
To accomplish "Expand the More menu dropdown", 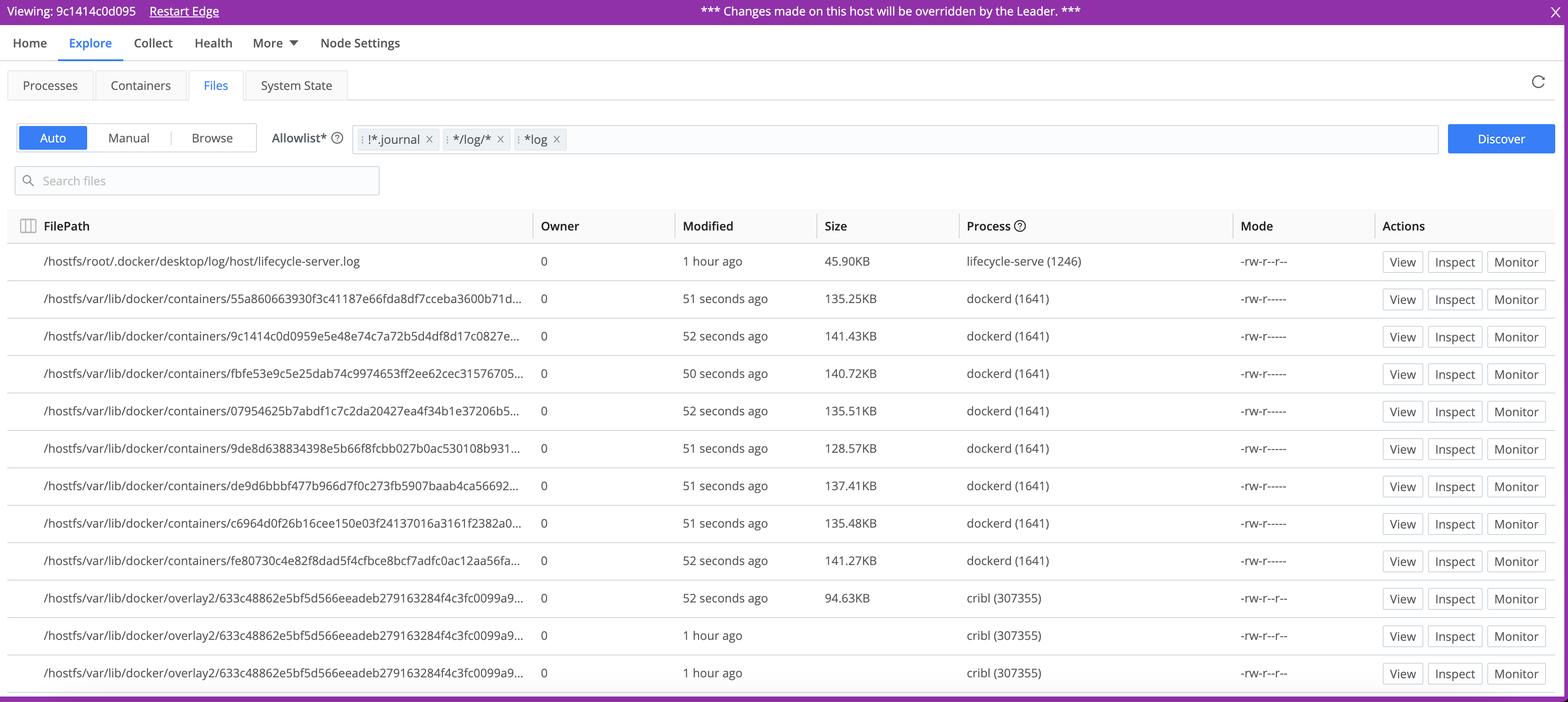I will point(275,43).
